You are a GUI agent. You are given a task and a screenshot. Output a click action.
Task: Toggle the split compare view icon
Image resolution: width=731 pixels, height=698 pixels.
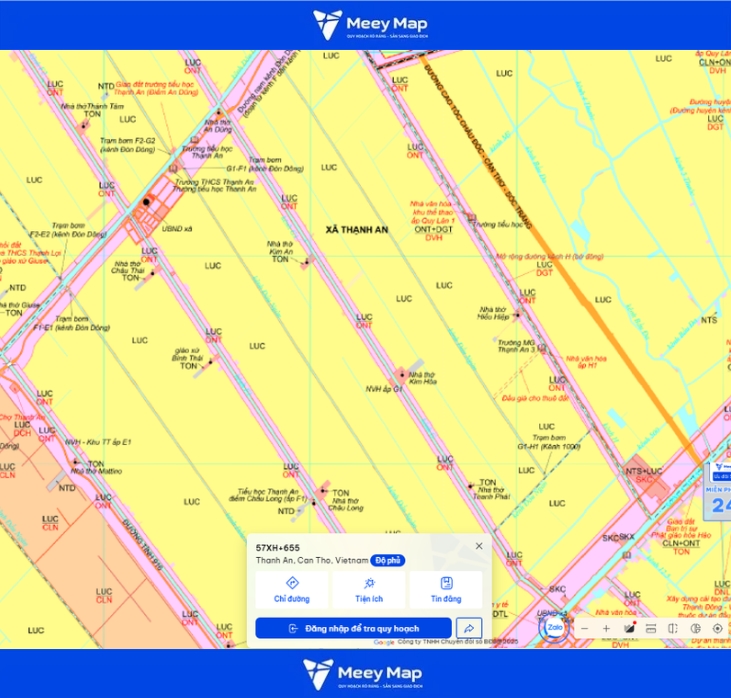point(673,629)
